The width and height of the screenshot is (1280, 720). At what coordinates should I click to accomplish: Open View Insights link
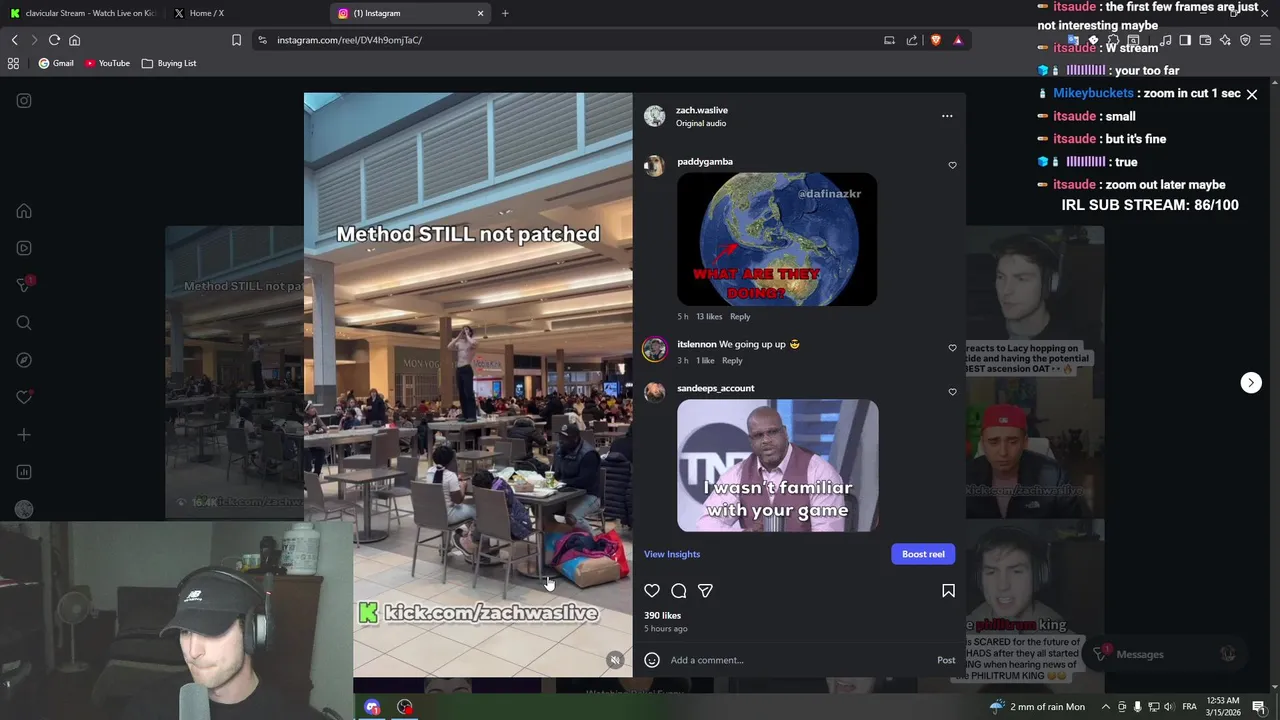pyautogui.click(x=672, y=554)
